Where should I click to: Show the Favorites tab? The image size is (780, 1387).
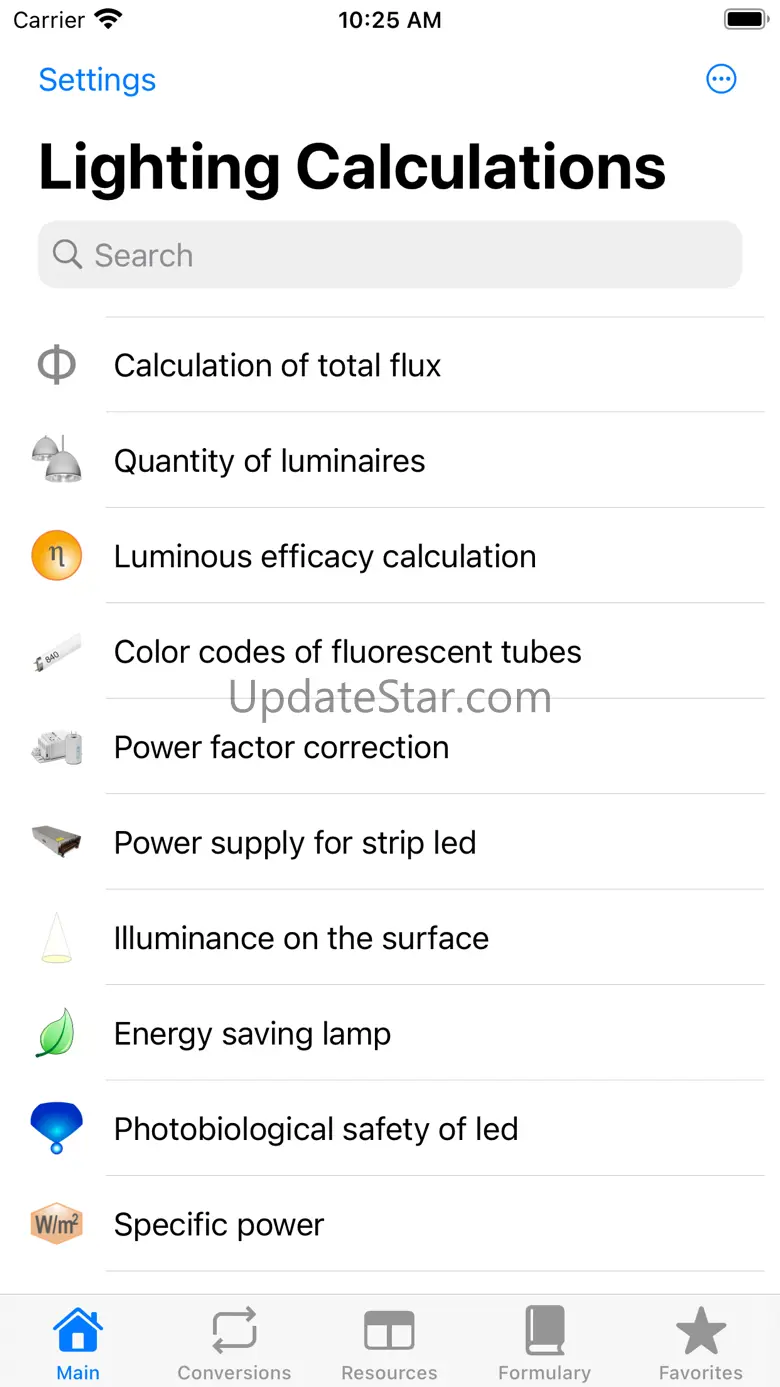[x=700, y=1344]
